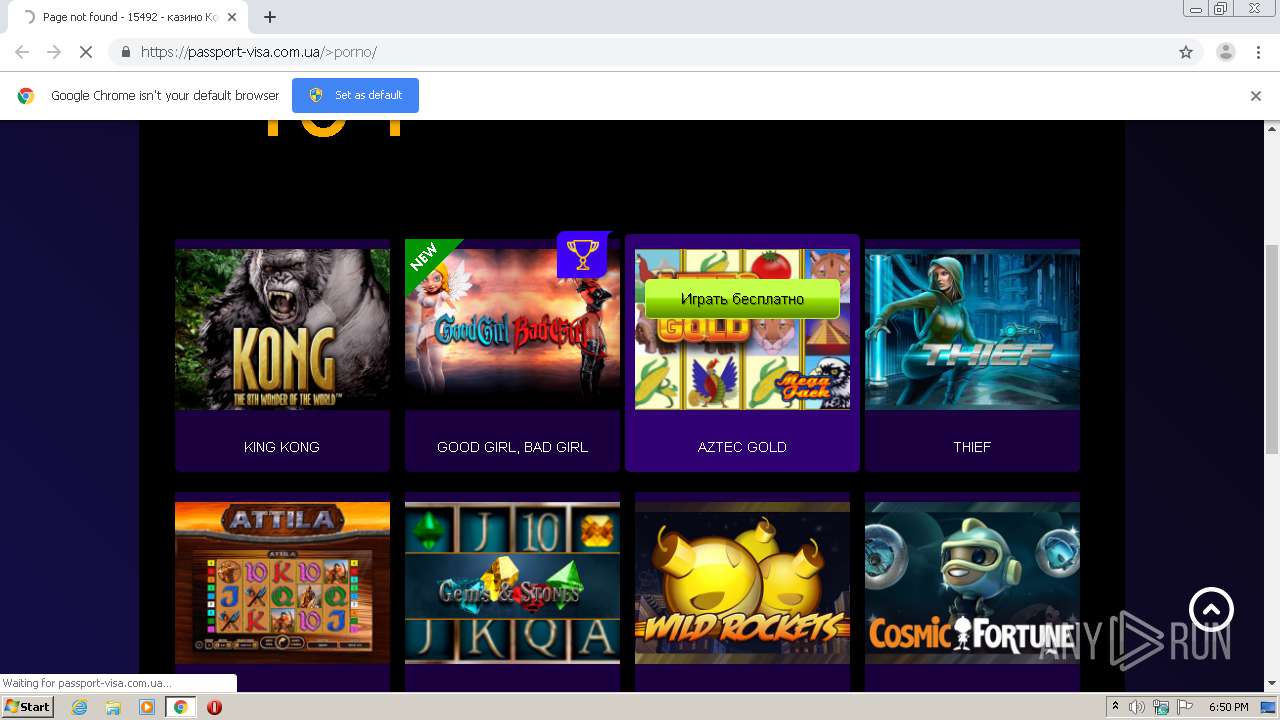Open the Wild Rockets thumbnail
Screen dimensions: 1280x720
tap(742, 582)
